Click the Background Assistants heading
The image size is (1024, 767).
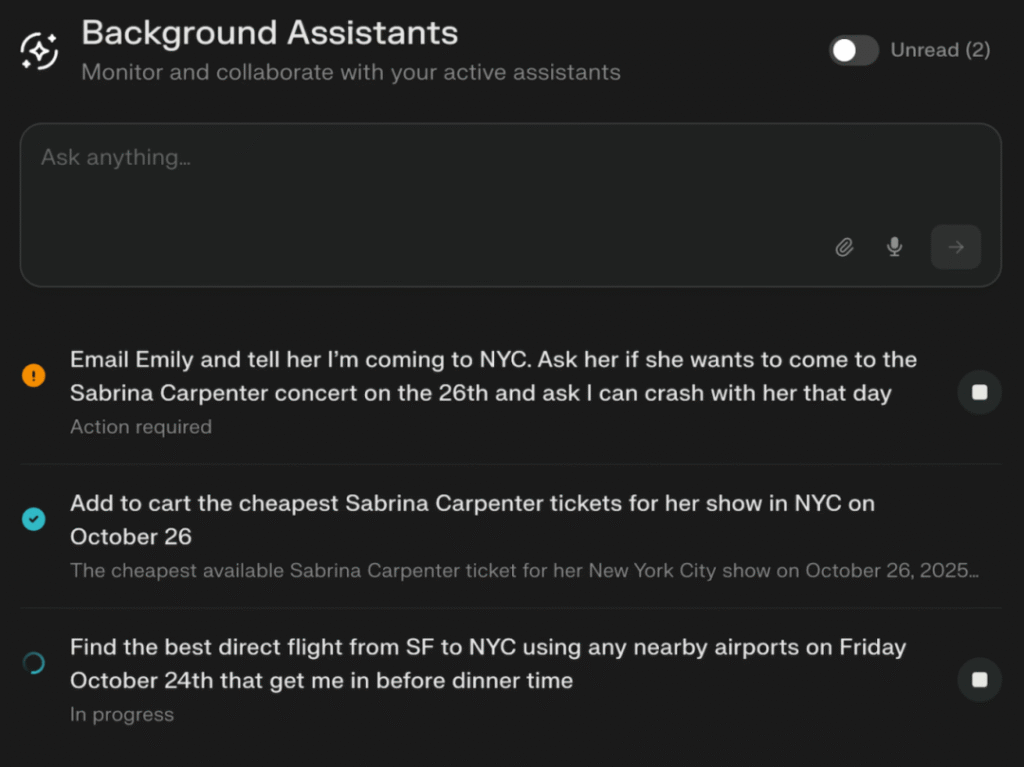tap(269, 33)
